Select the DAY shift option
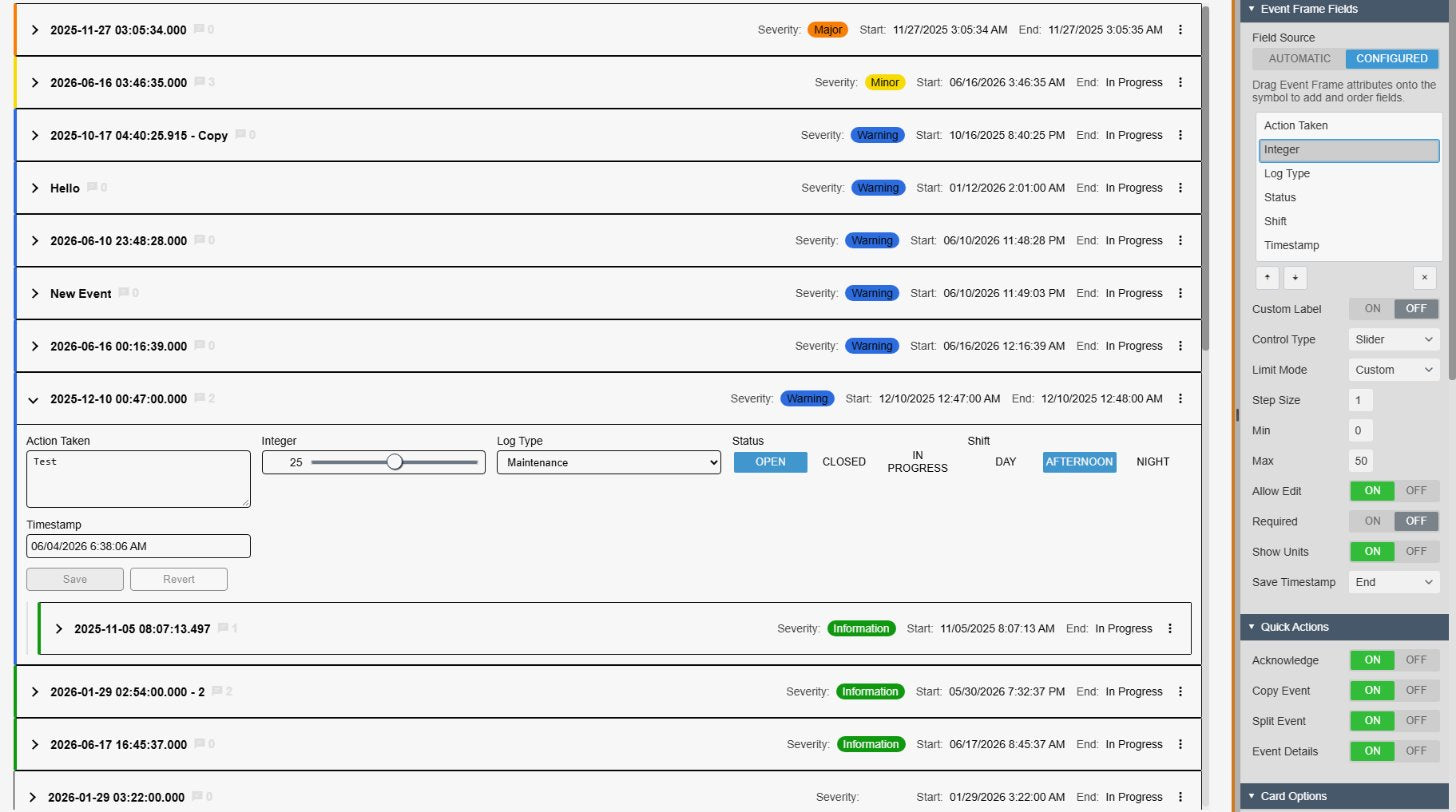Image resolution: width=1456 pixels, height=812 pixels. pyautogui.click(x=1006, y=462)
